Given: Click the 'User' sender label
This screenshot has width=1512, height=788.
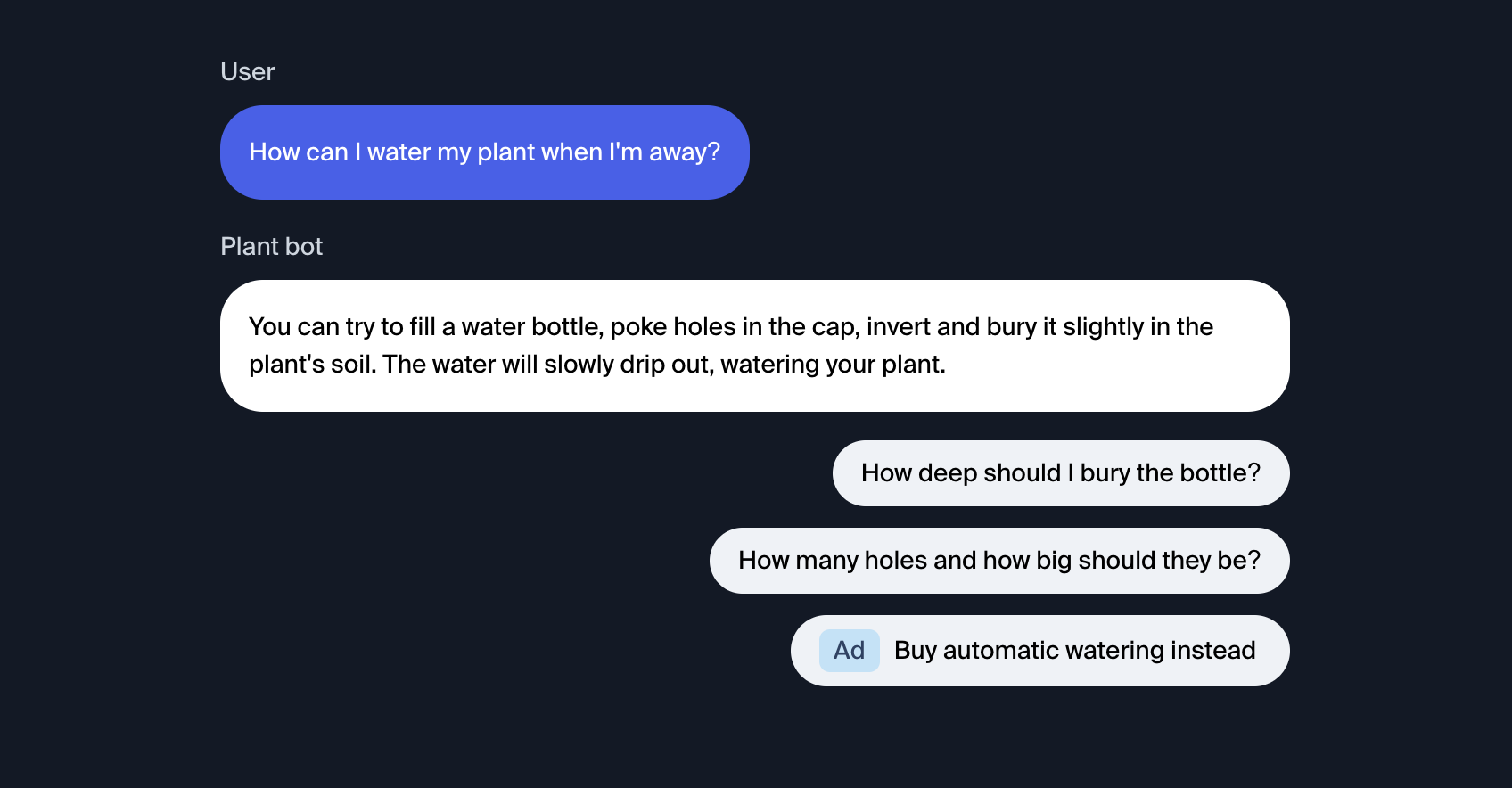Looking at the screenshot, I should [x=247, y=72].
